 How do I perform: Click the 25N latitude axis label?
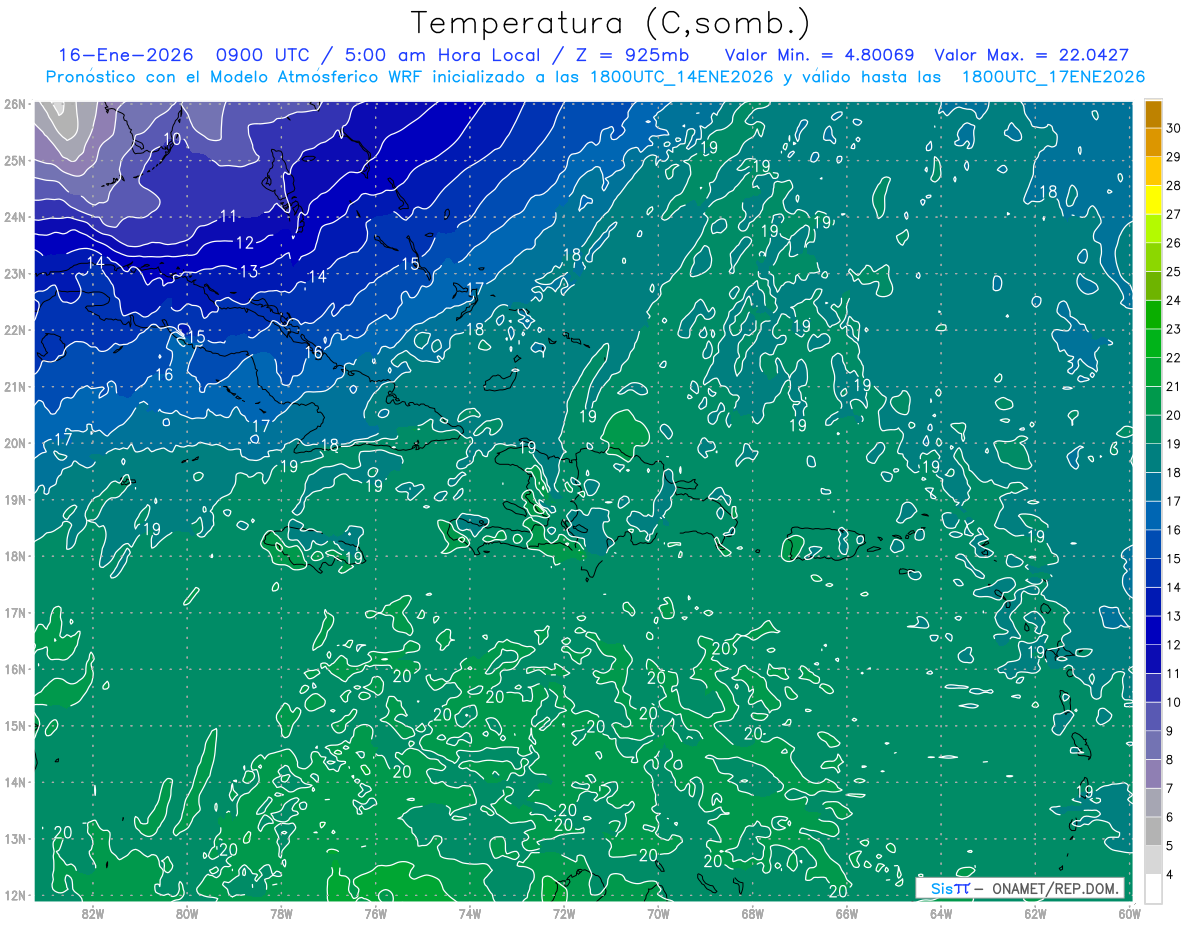point(14,160)
